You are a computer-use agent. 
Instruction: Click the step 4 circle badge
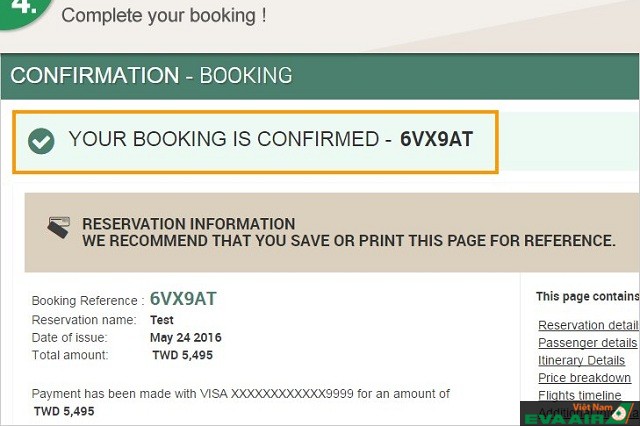pos(24,12)
